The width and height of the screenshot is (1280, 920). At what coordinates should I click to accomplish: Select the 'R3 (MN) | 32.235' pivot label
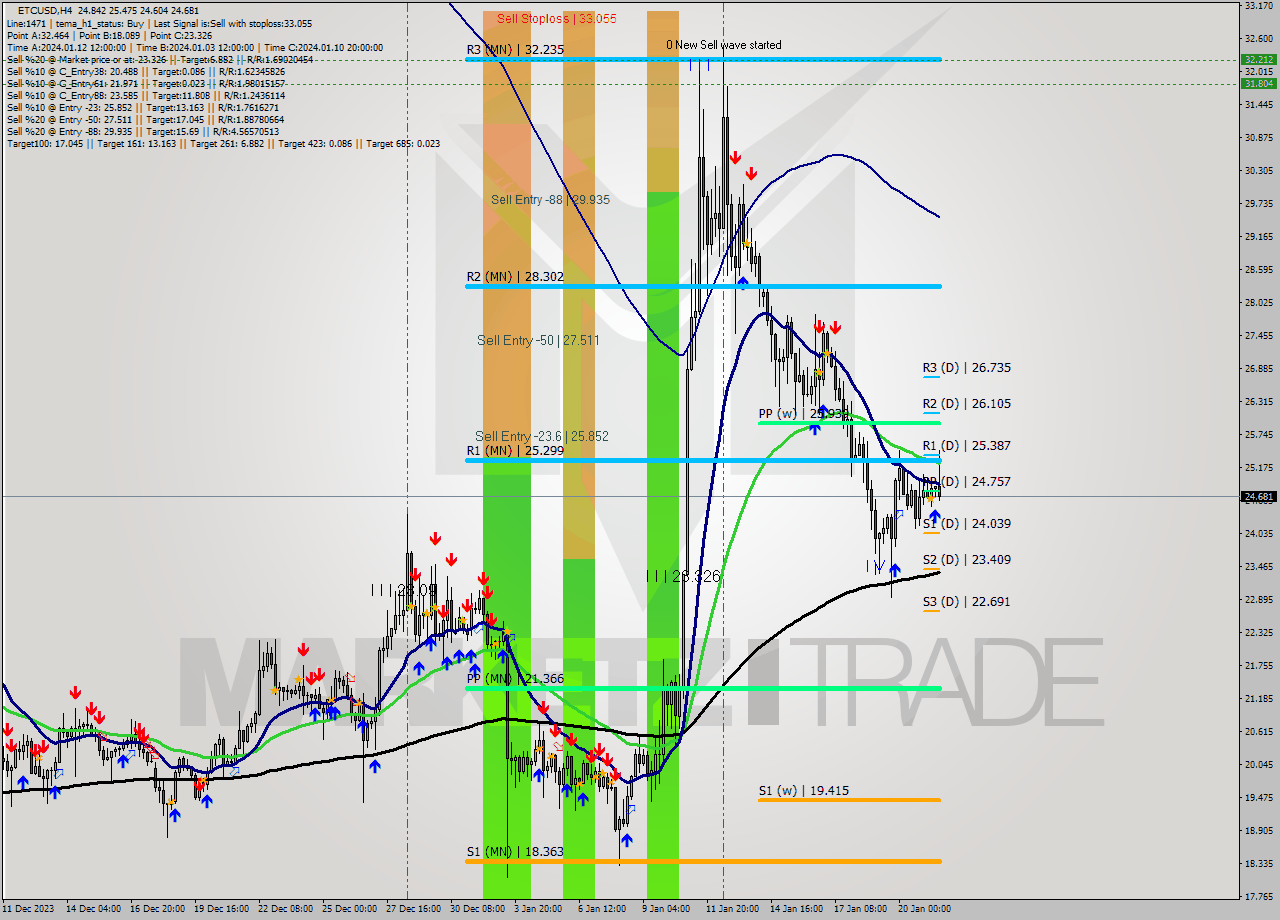(514, 49)
